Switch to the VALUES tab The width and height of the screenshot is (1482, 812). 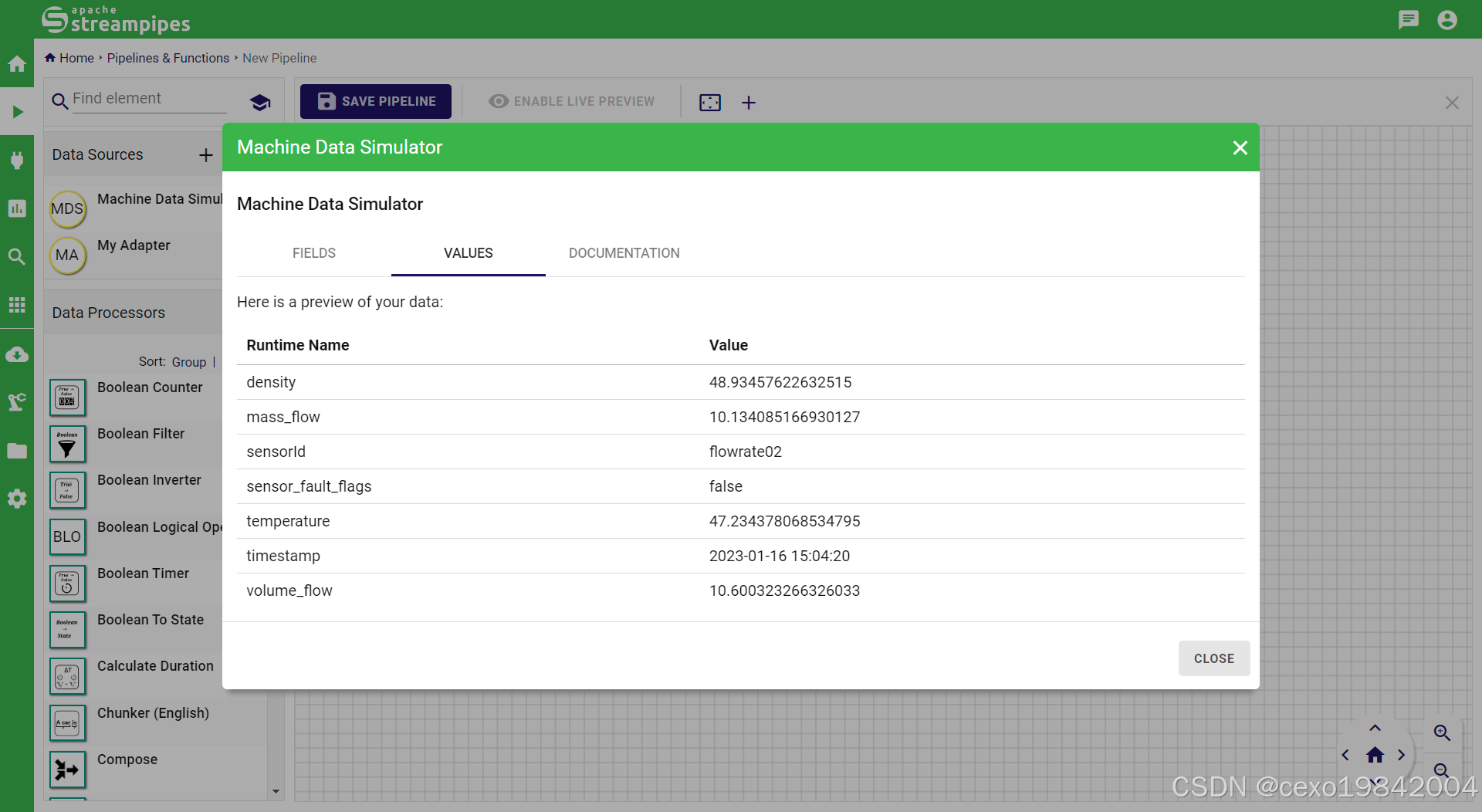point(469,253)
